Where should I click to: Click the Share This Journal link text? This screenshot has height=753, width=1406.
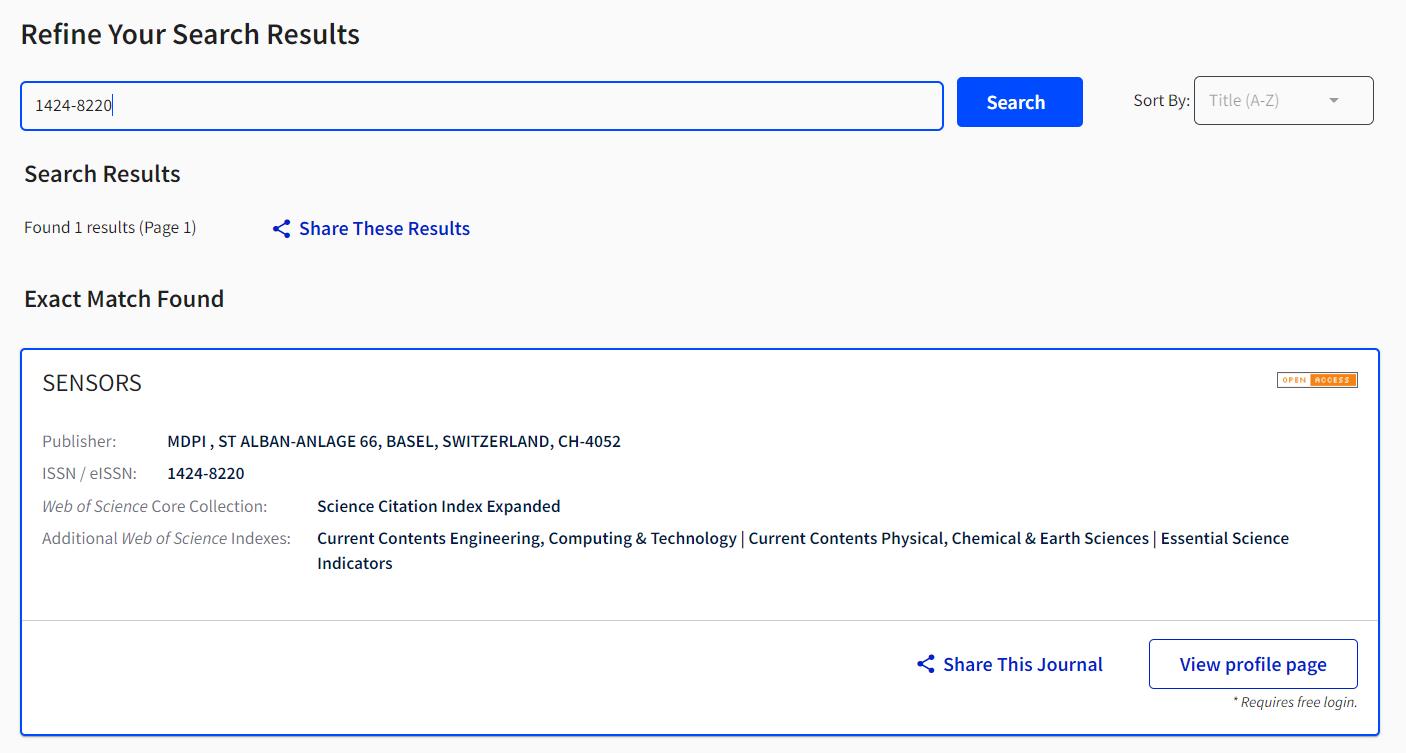point(1022,664)
